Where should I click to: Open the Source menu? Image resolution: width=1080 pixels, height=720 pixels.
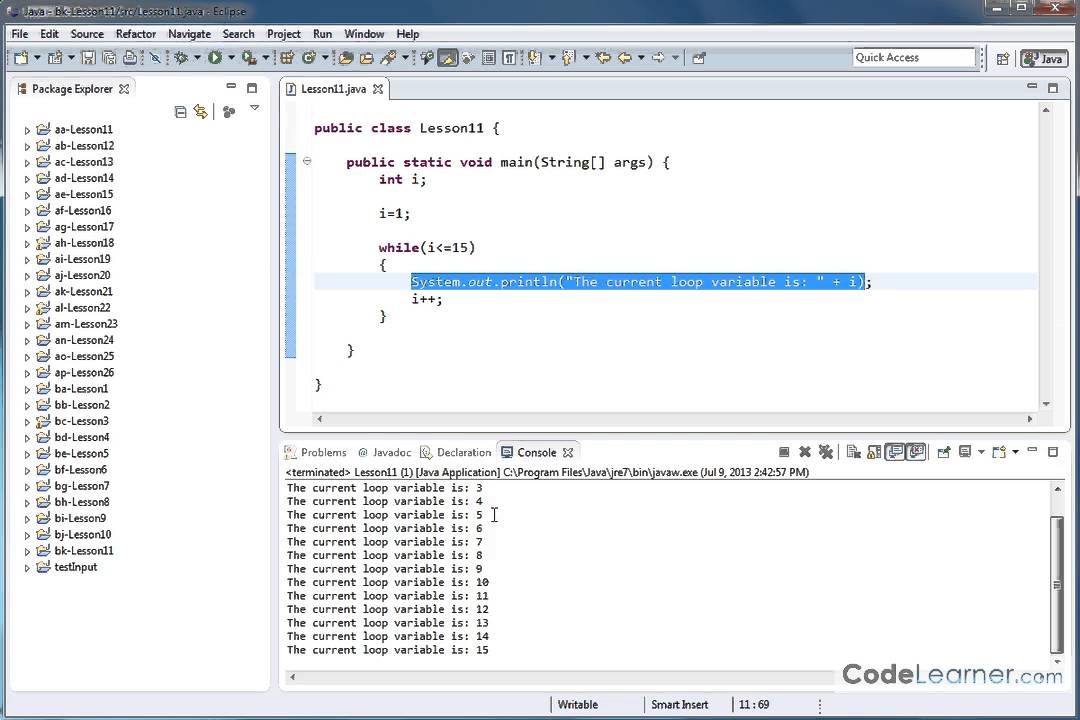click(87, 34)
